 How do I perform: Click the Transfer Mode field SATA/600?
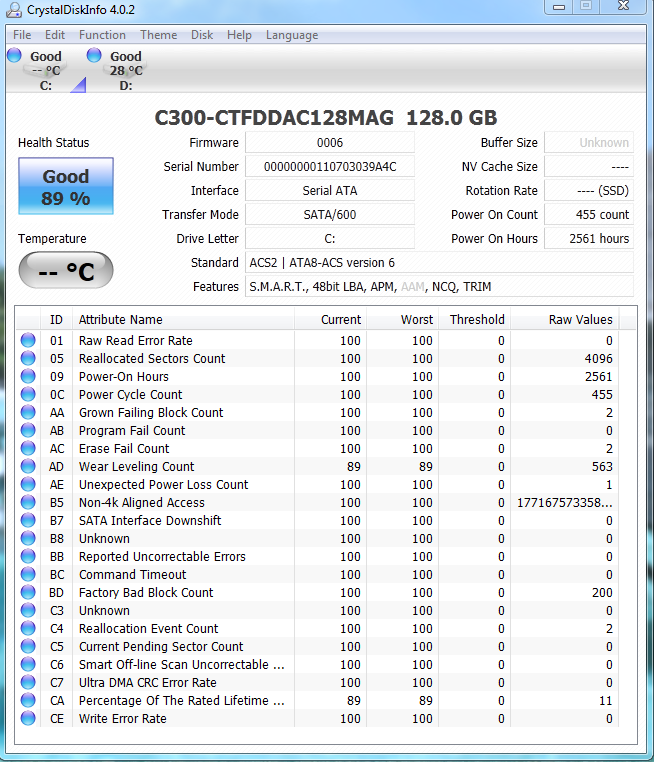[330, 214]
